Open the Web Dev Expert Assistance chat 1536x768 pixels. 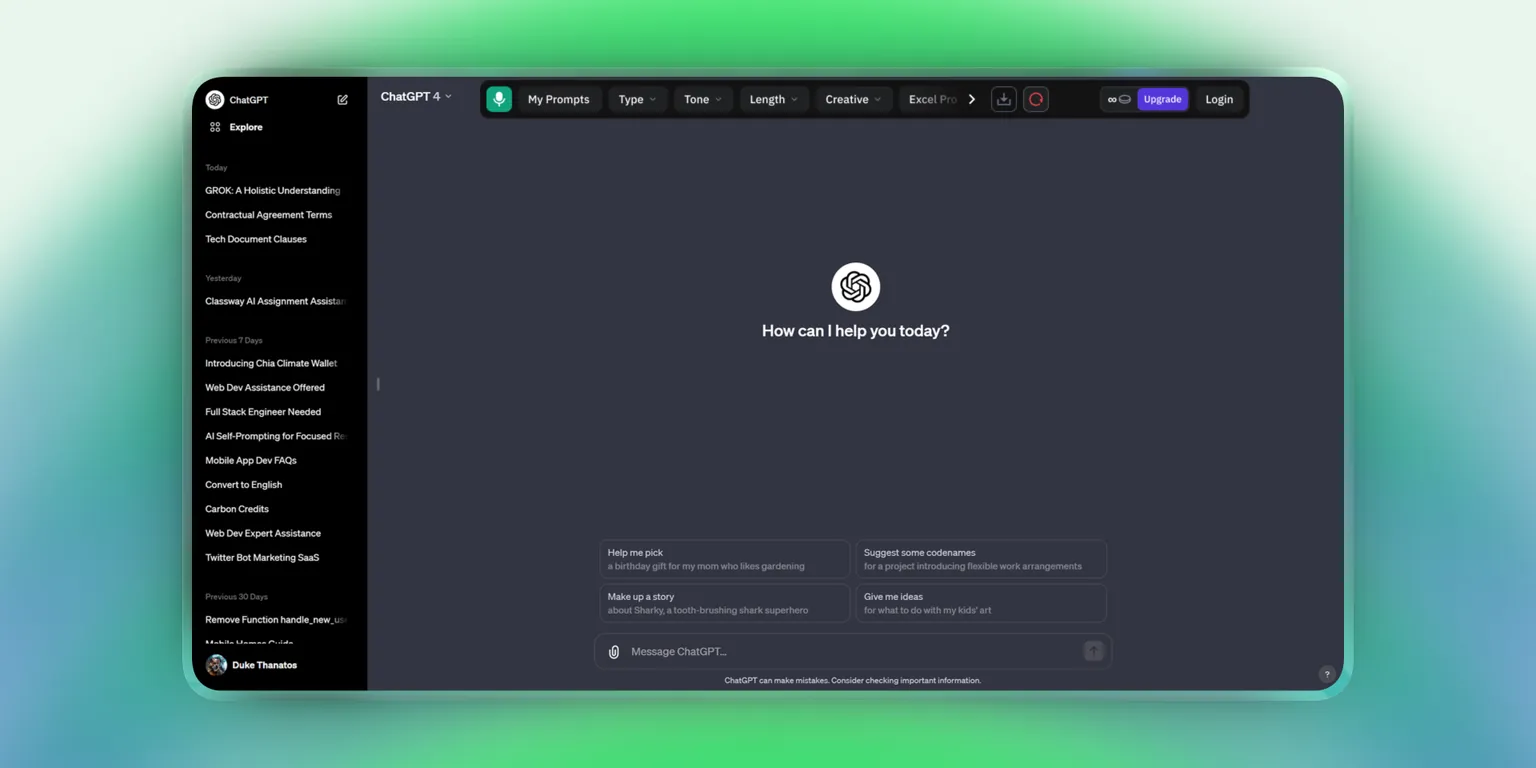click(263, 534)
